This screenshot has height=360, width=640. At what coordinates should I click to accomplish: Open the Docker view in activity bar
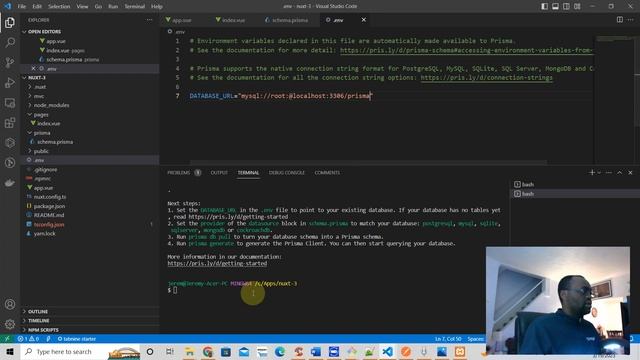[x=10, y=183]
